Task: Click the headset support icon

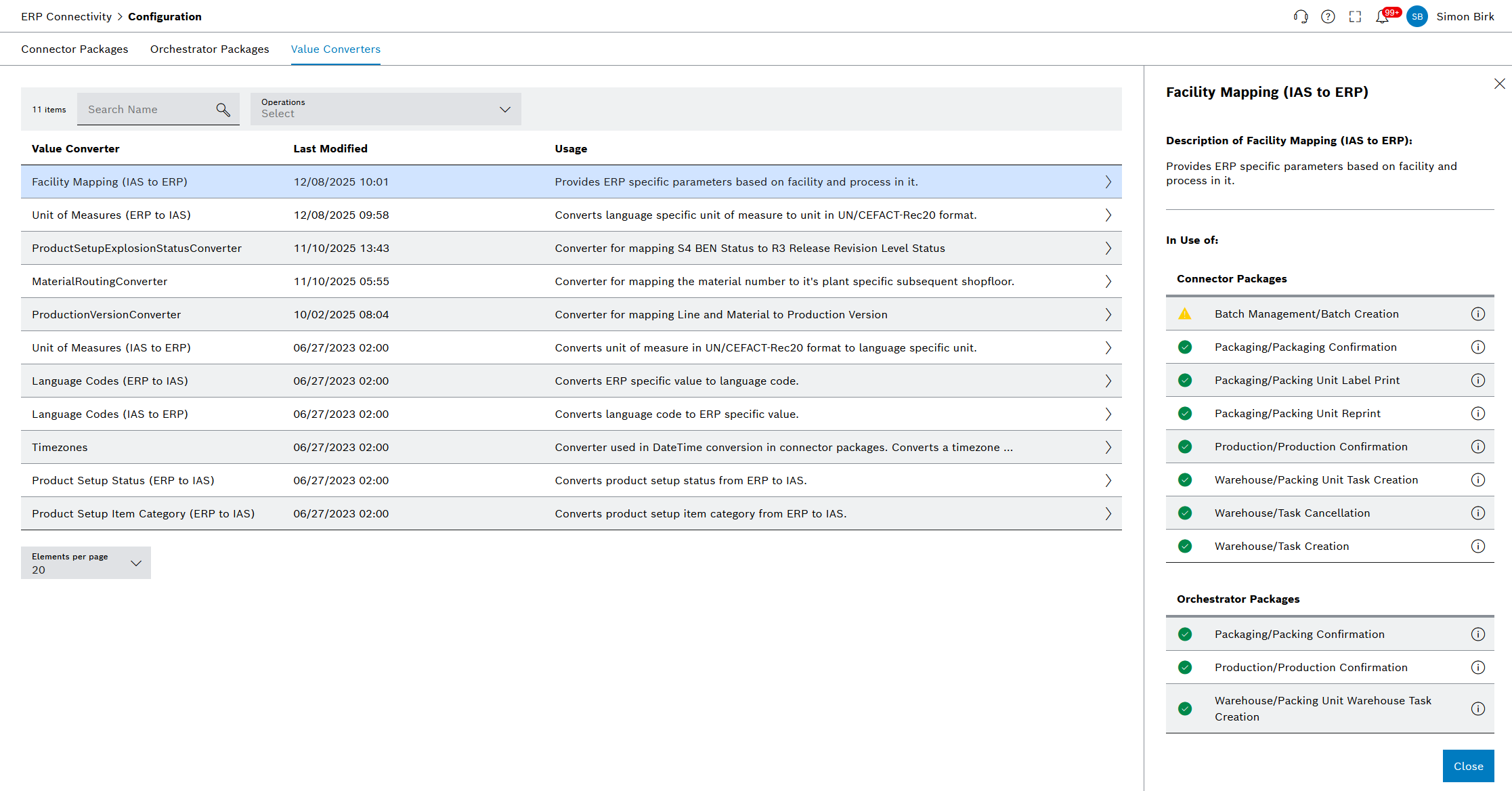Action: coord(1301,16)
